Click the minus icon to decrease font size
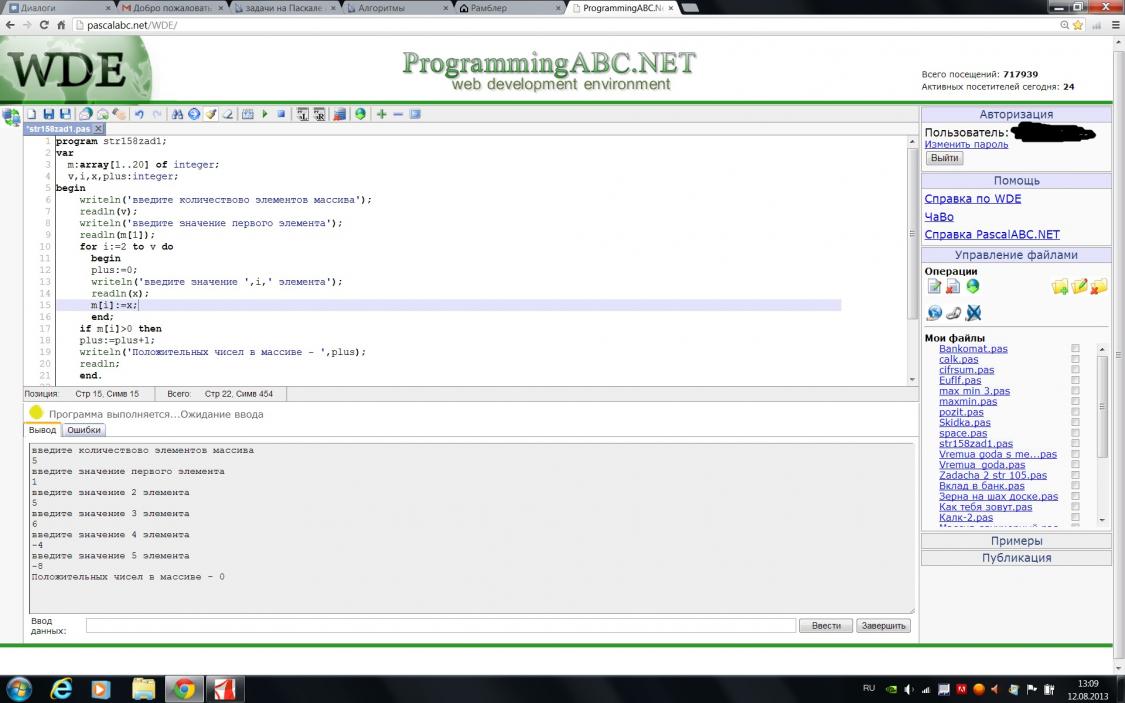Image resolution: width=1125 pixels, height=703 pixels. [x=398, y=114]
